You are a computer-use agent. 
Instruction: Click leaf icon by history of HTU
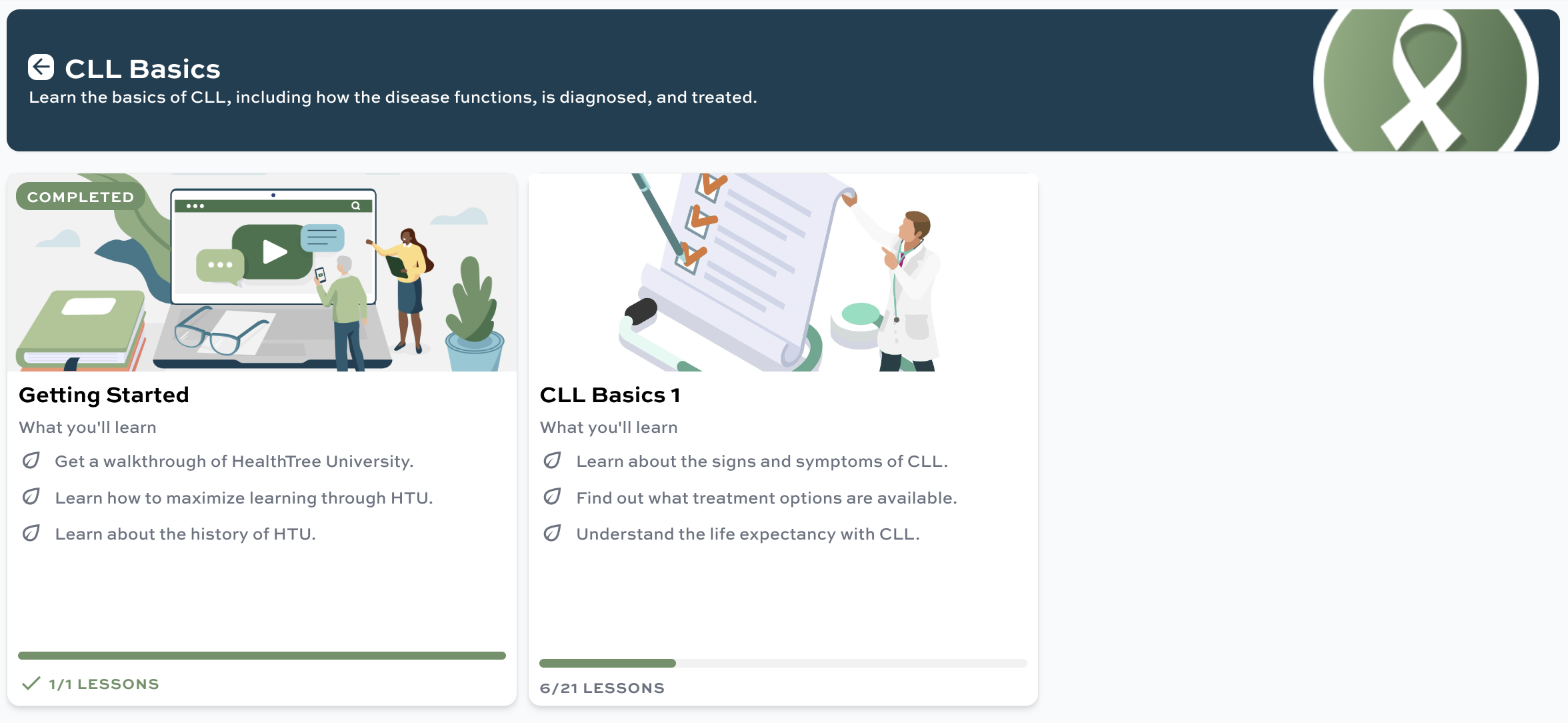[31, 534]
